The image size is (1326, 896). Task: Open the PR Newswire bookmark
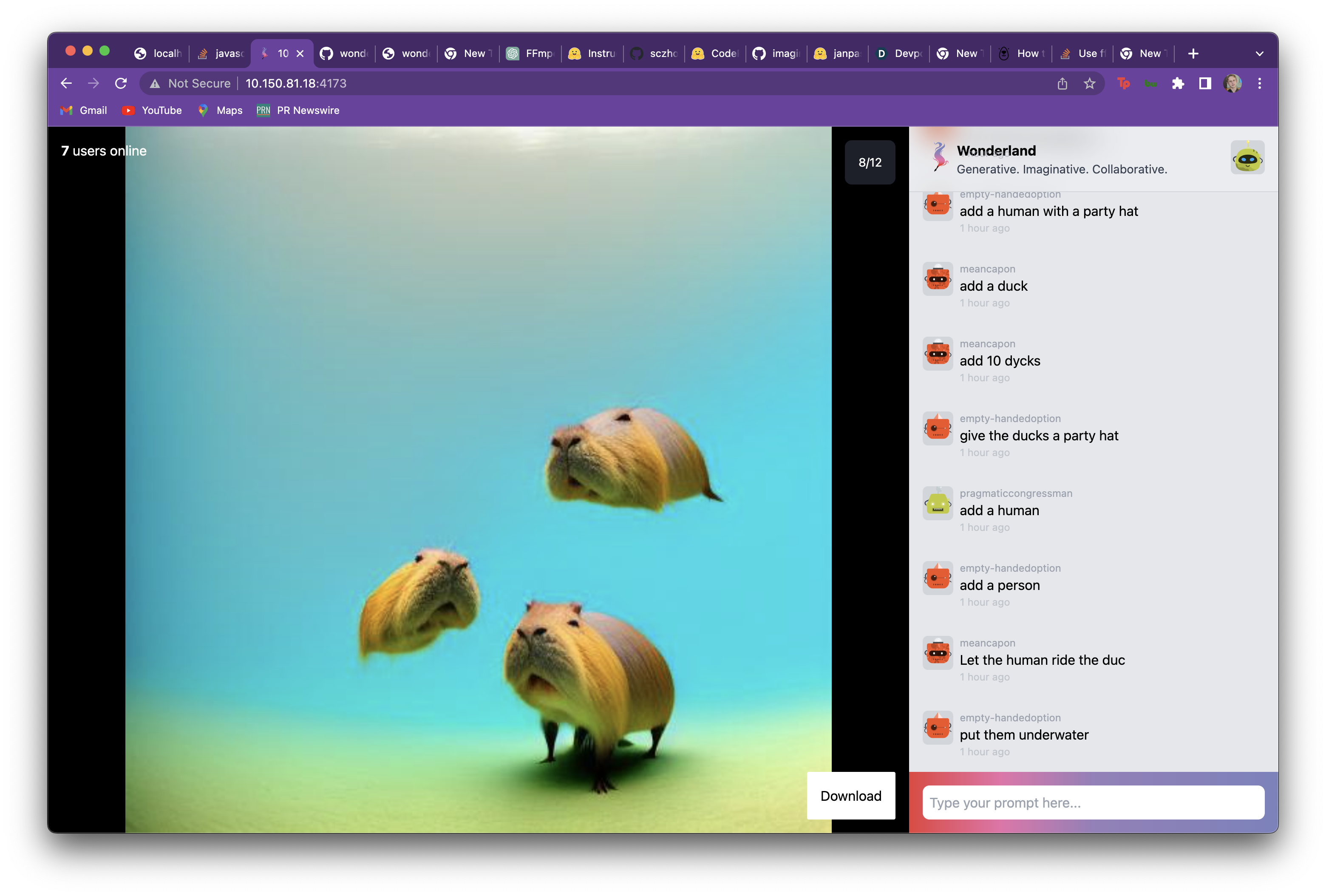(x=298, y=111)
